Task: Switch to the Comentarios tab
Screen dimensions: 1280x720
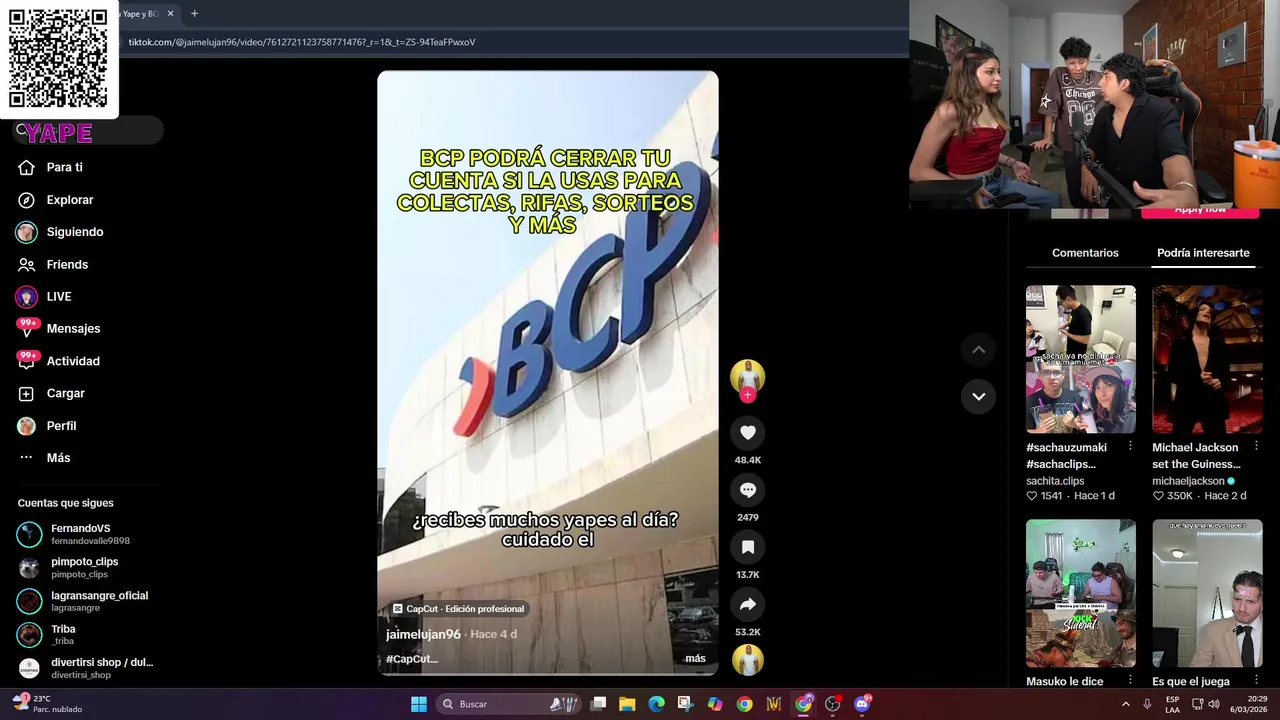Action: (x=1085, y=253)
